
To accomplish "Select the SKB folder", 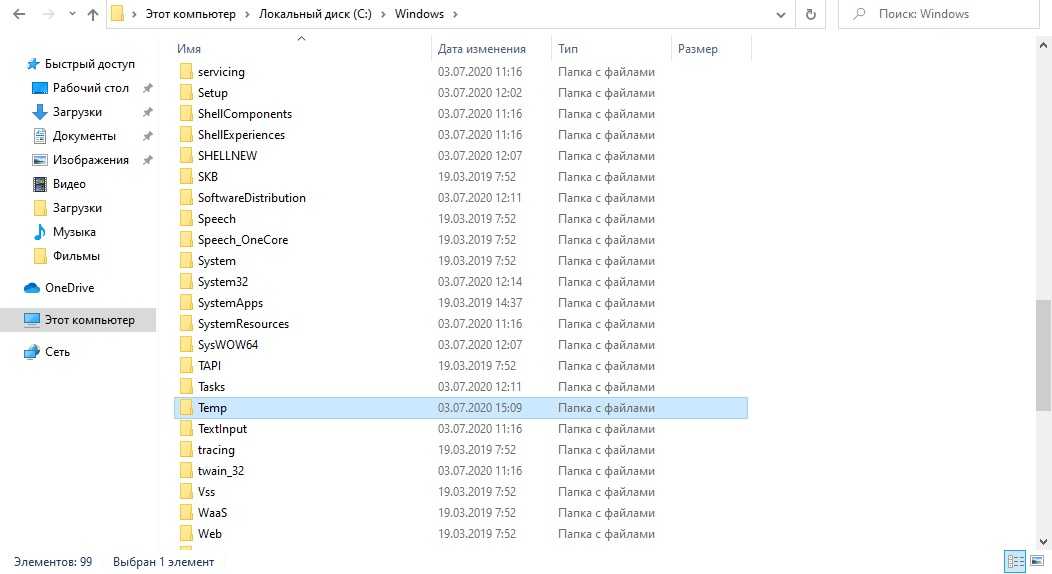I will pos(207,177).
